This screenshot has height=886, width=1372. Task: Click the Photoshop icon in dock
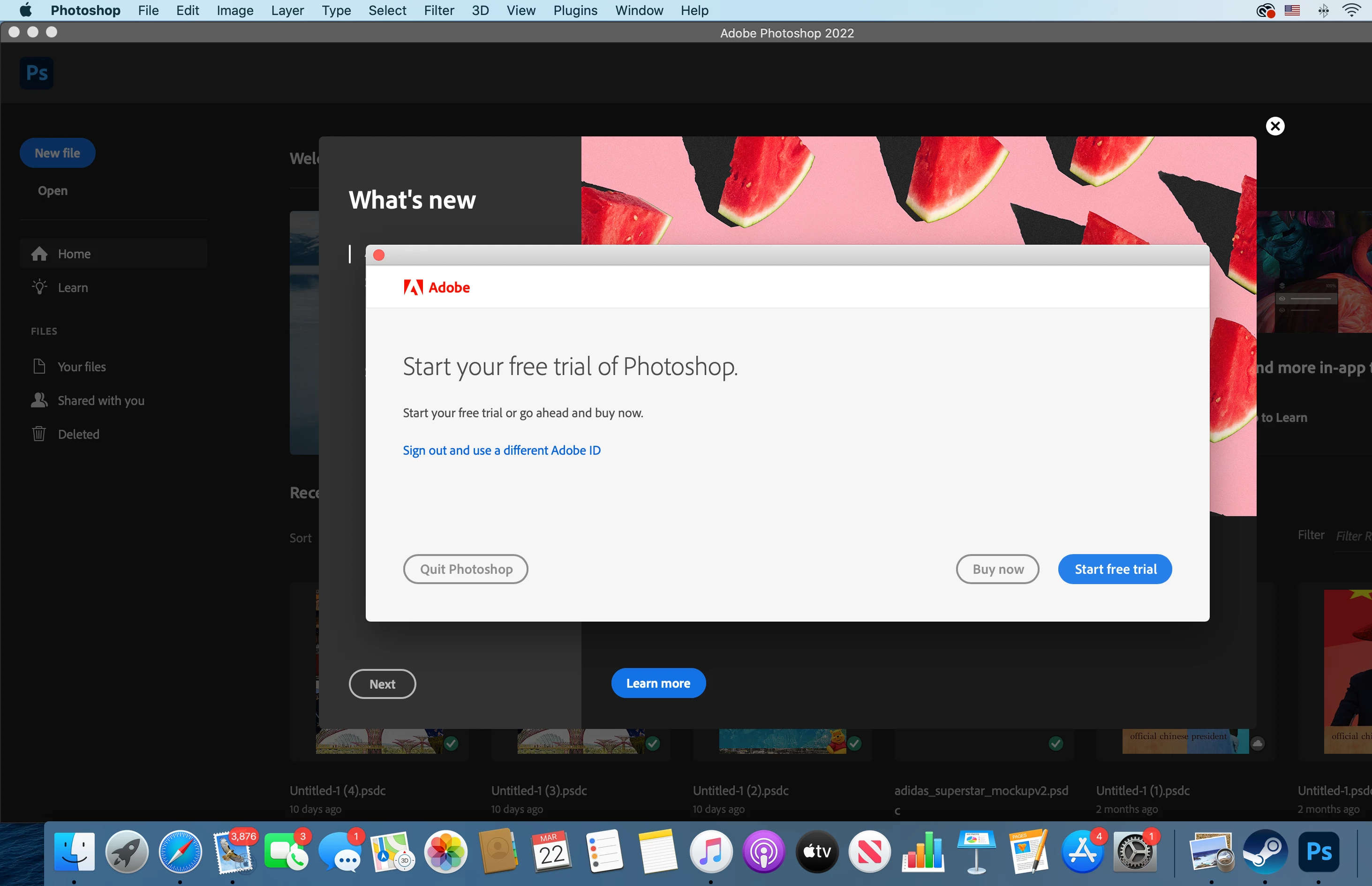1319,853
